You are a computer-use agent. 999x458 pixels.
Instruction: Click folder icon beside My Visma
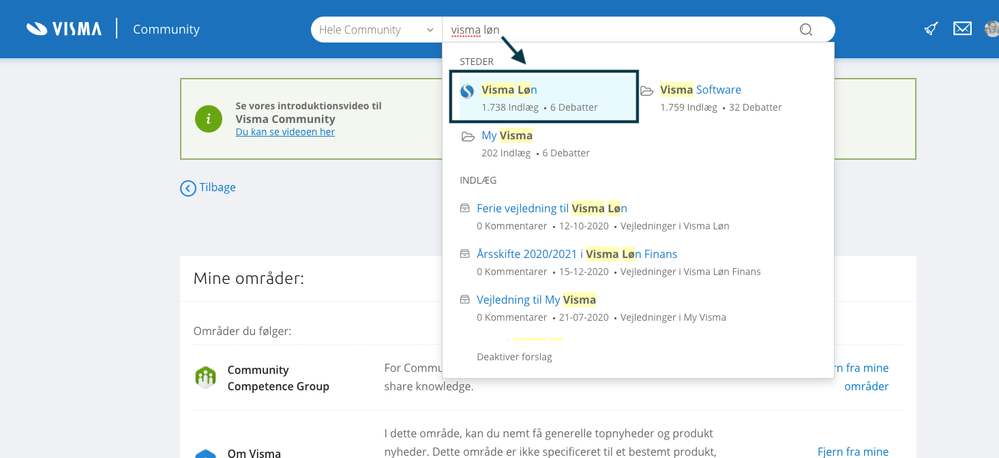(468, 136)
